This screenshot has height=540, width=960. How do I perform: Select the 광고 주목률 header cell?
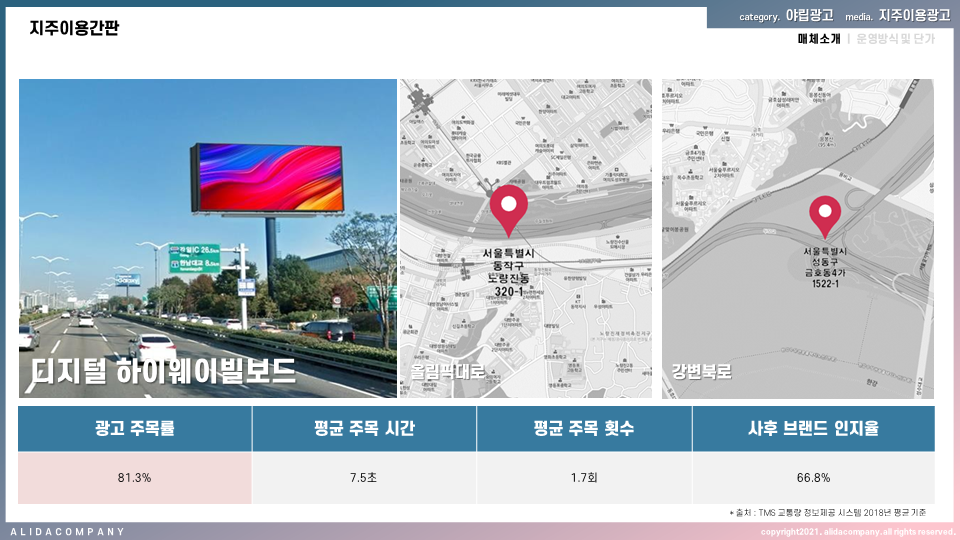(134, 429)
